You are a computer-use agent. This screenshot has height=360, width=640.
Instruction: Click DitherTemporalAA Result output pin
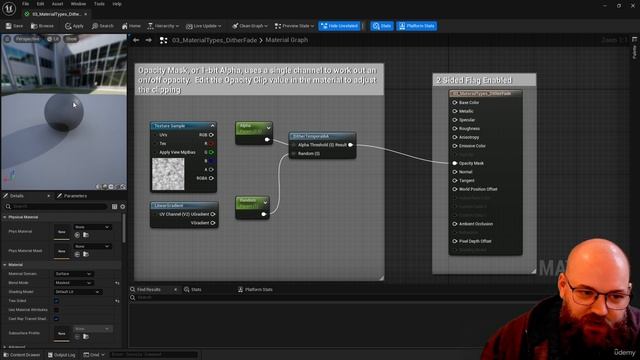[351, 145]
